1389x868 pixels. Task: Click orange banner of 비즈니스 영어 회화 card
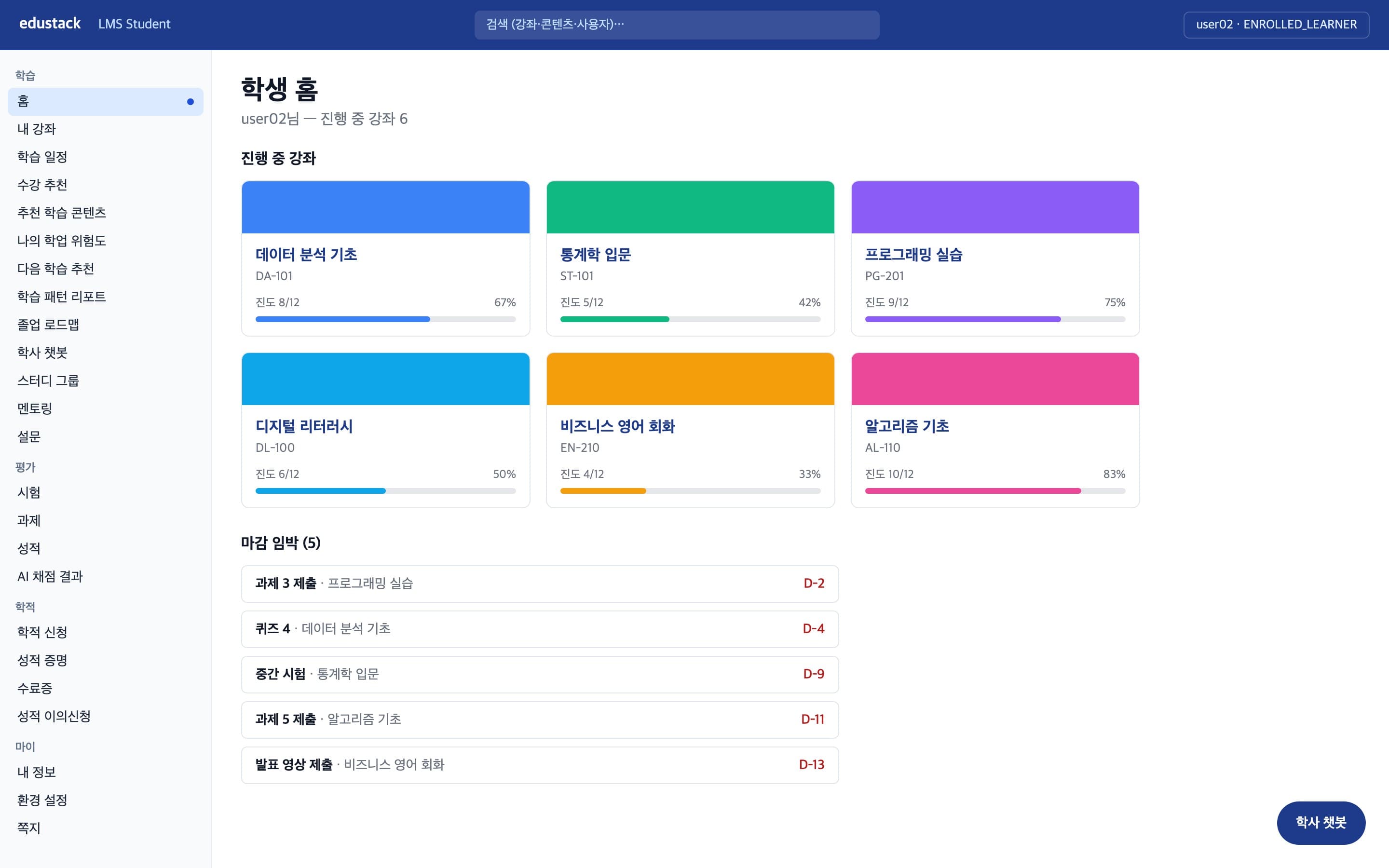point(691,379)
